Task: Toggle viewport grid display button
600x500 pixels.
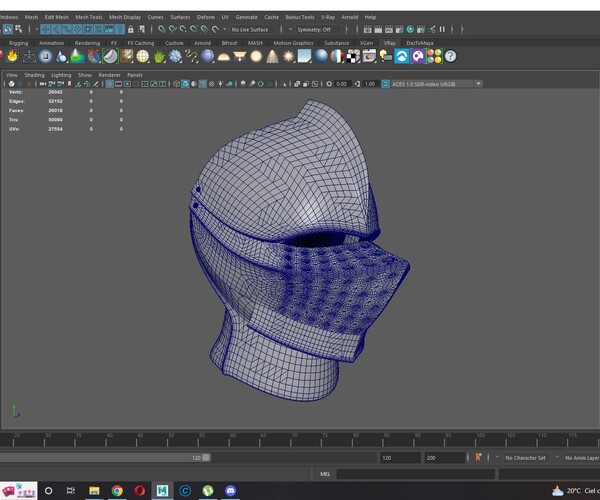Action: (x=109, y=84)
